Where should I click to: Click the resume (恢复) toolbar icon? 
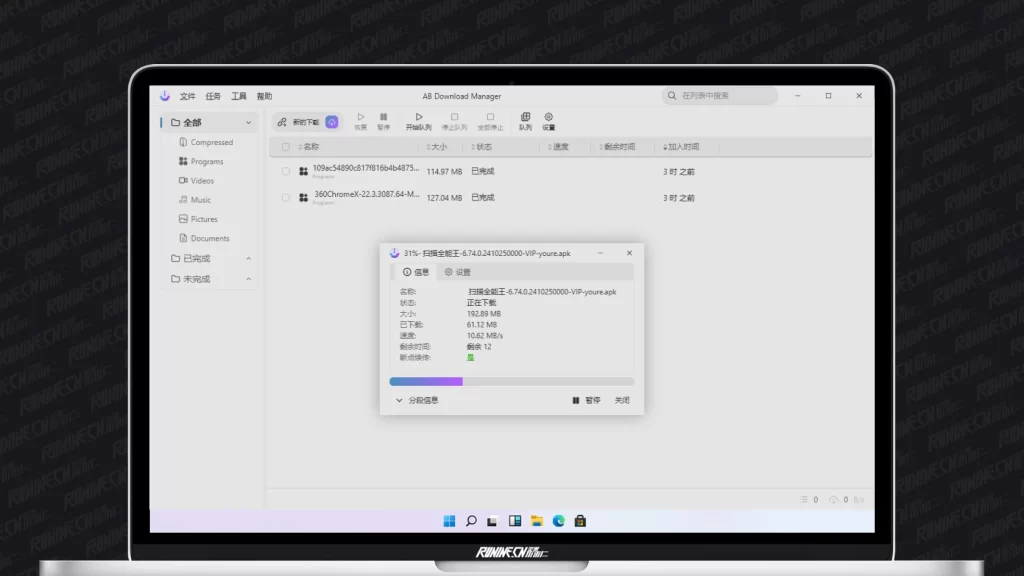point(361,121)
